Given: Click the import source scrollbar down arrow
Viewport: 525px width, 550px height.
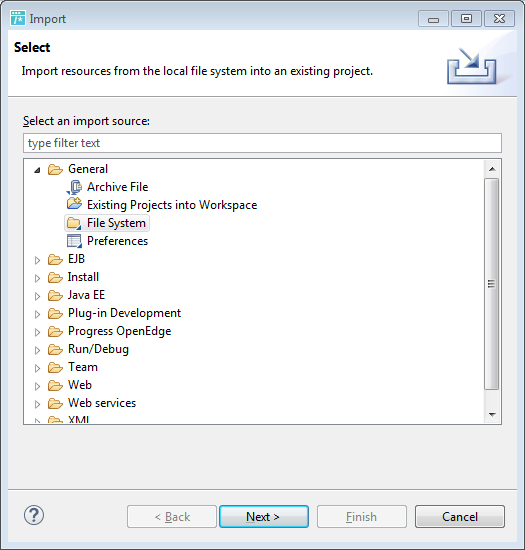Looking at the screenshot, I should pyautogui.click(x=492, y=415).
